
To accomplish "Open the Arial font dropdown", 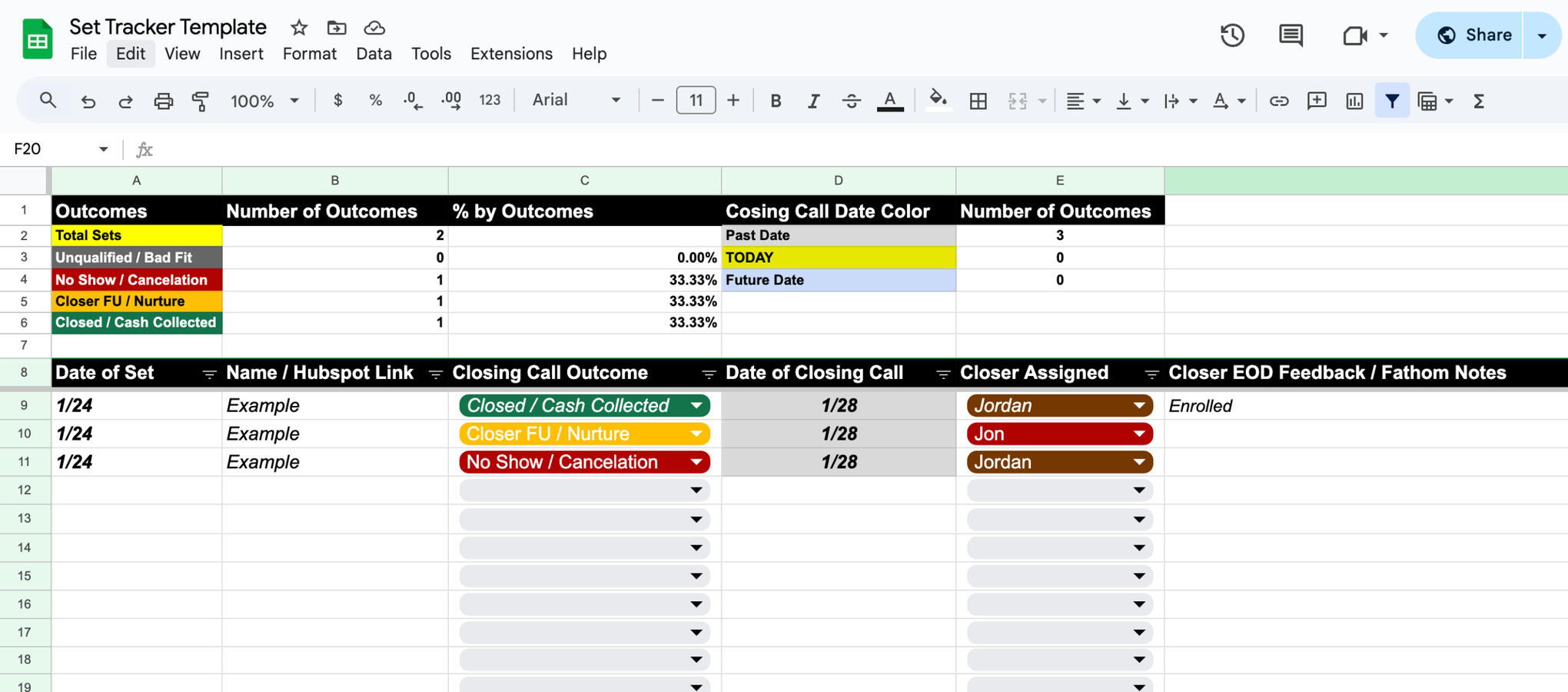I will [x=576, y=100].
